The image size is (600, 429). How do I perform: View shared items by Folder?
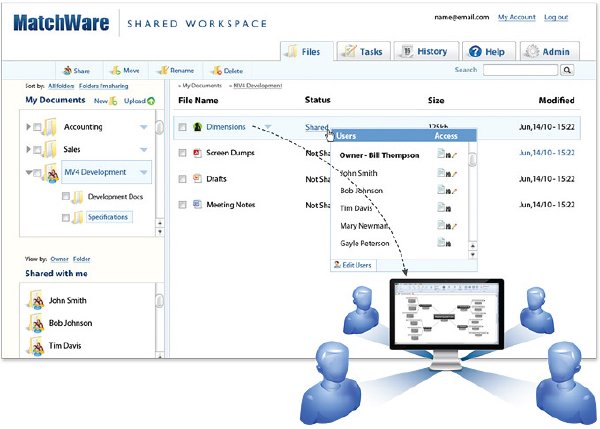point(82,259)
